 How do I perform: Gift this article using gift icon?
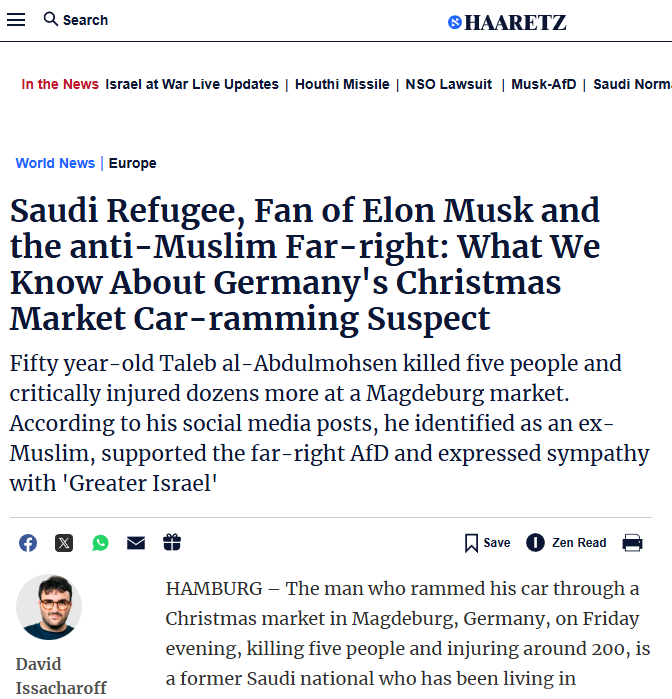coord(172,543)
